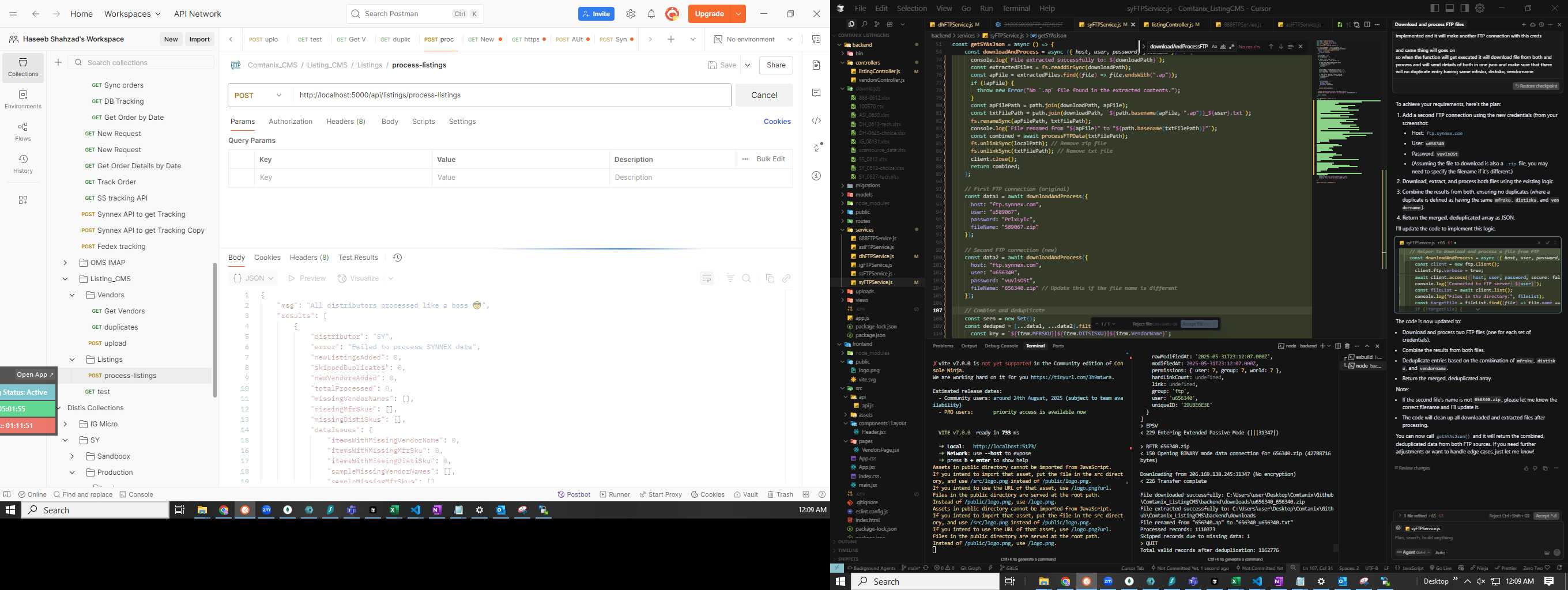Switch to listingController.js editor tab
Viewport: 1568px width, 590px height.
pos(1171,24)
